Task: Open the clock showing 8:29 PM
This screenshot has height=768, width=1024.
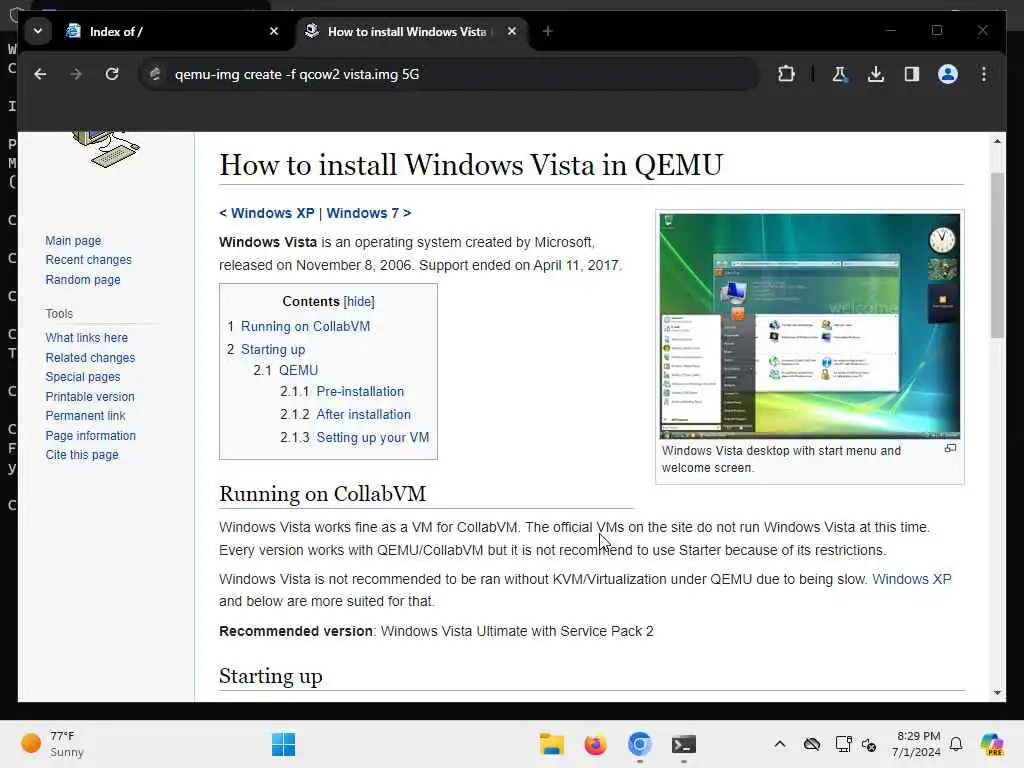Action: [918, 744]
